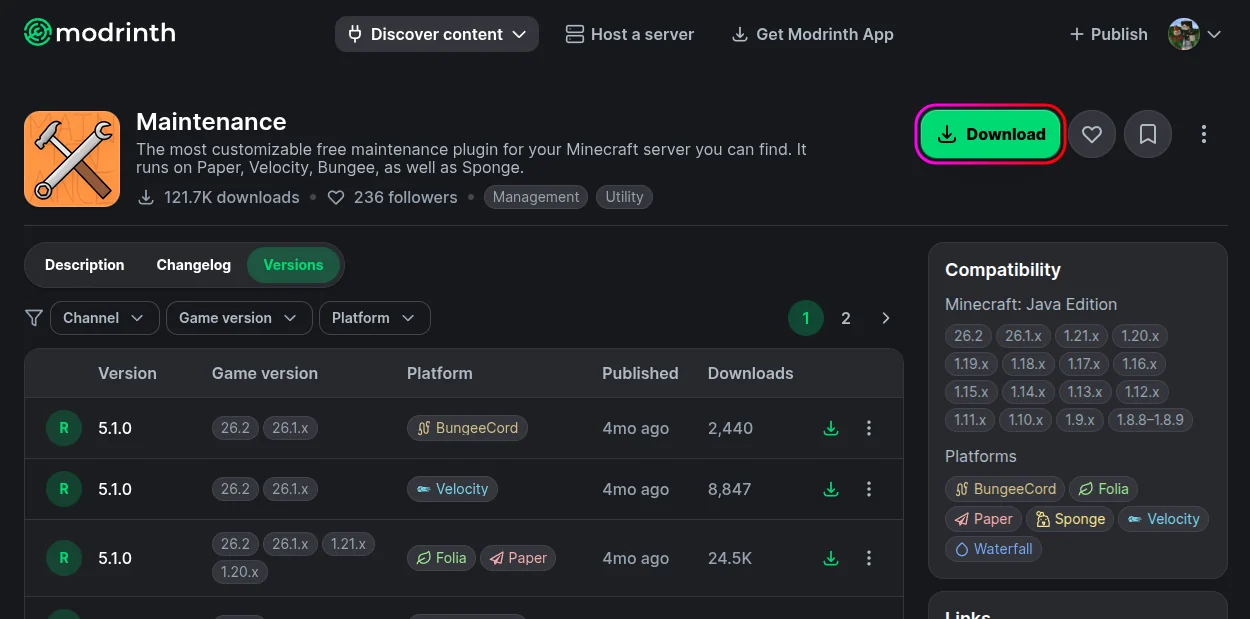Viewport: 1250px width, 619px height.
Task: Click the 1.21.x compatibility tag
Action: [x=1082, y=336]
